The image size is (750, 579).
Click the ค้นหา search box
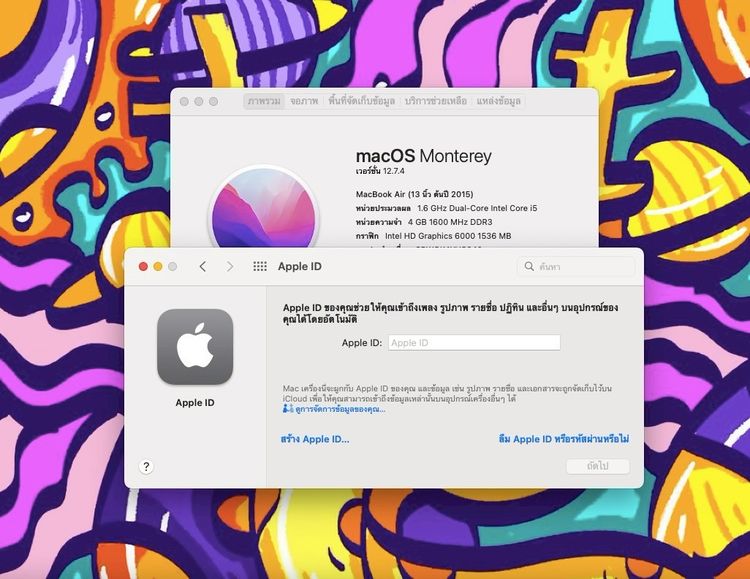576,267
